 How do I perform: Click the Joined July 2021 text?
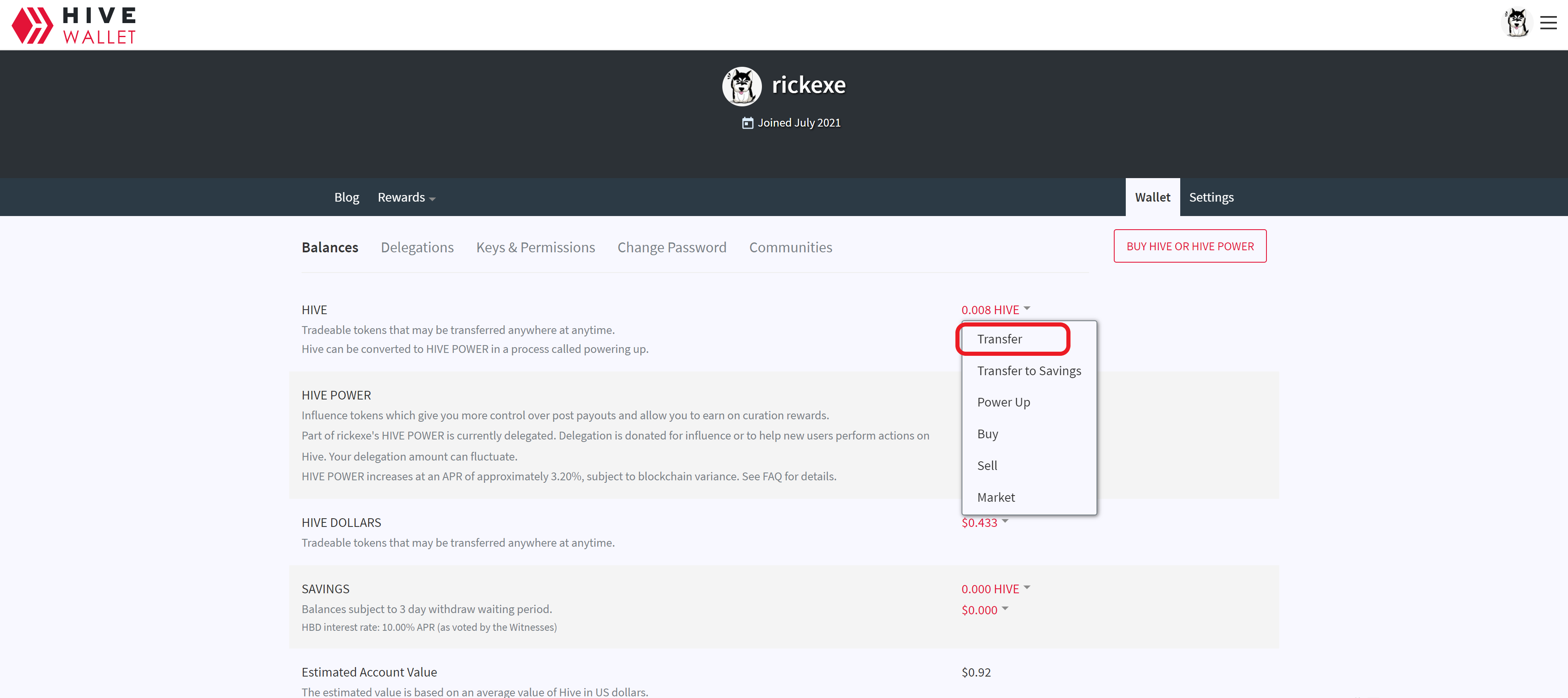[x=799, y=123]
